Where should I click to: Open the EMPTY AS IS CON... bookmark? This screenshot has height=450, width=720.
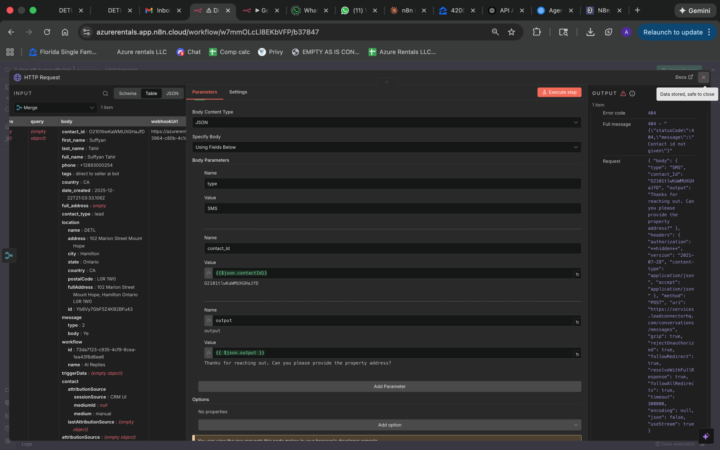(326, 52)
